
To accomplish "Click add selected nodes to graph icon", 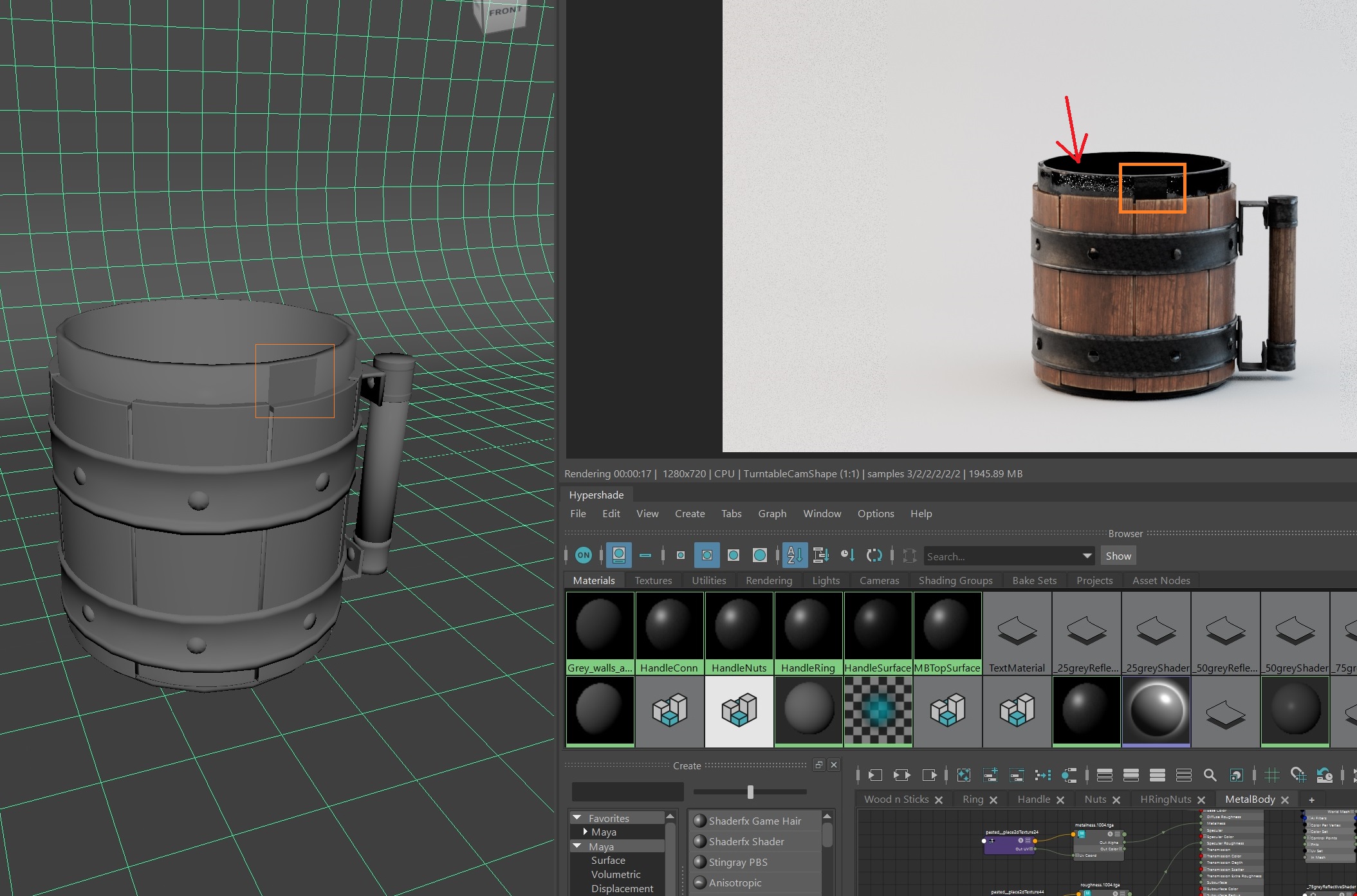I will [x=990, y=775].
